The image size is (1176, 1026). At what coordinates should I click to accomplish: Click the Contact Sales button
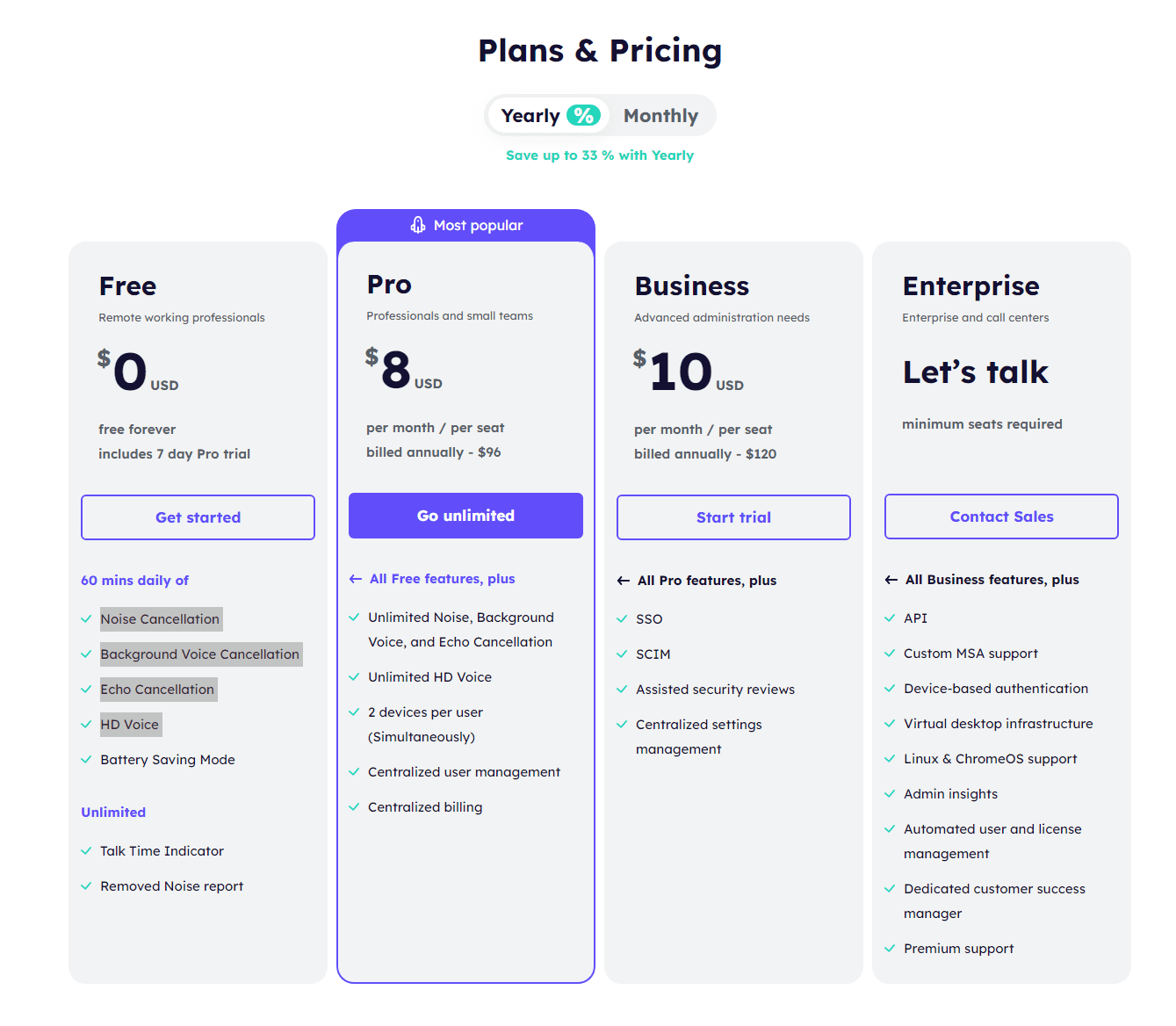(1001, 517)
